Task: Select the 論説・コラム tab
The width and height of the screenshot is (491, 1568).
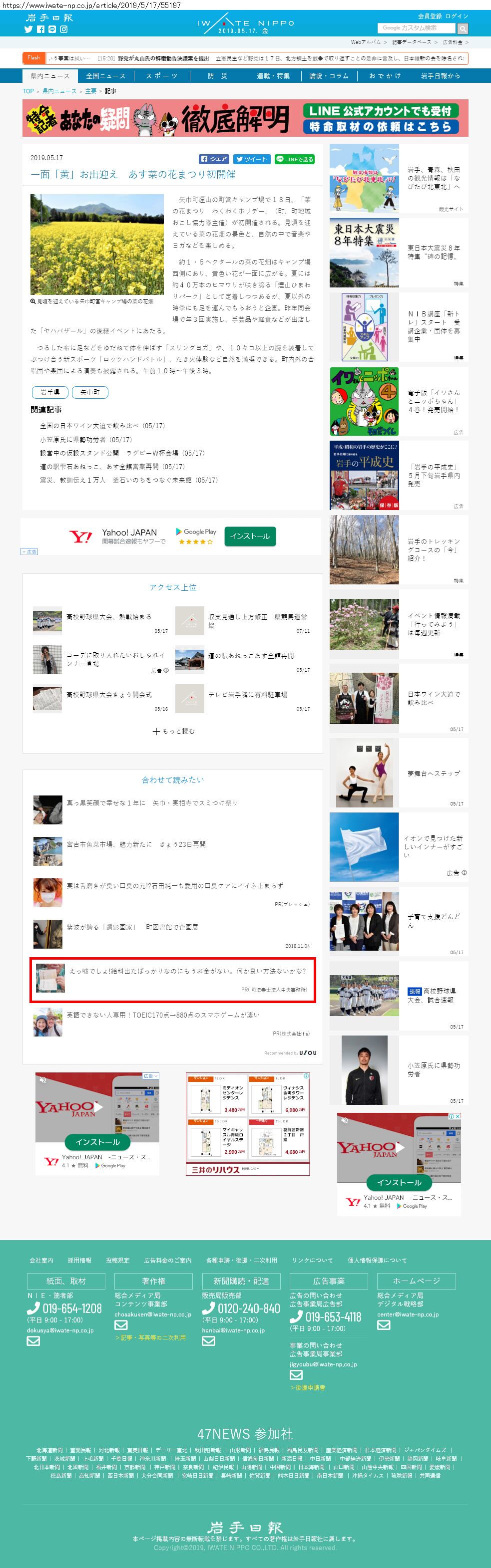Action: 329,76
